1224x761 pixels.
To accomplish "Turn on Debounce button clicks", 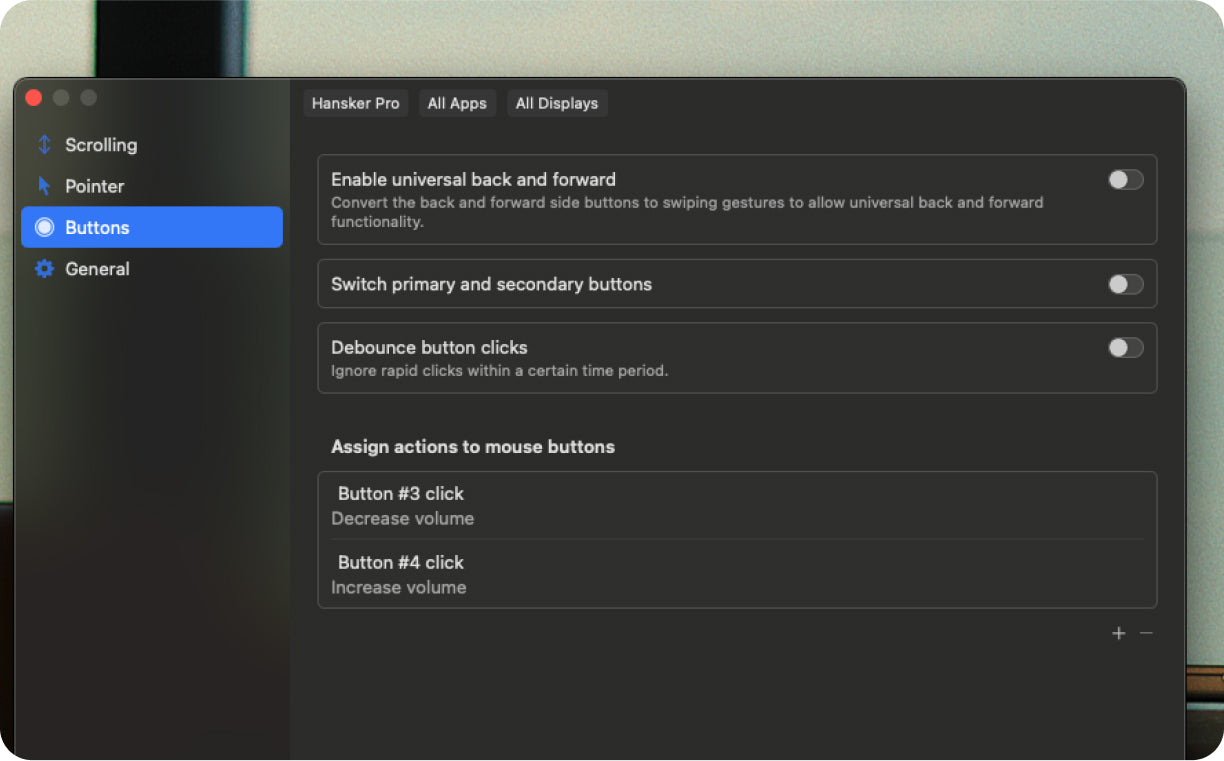I will (1125, 348).
